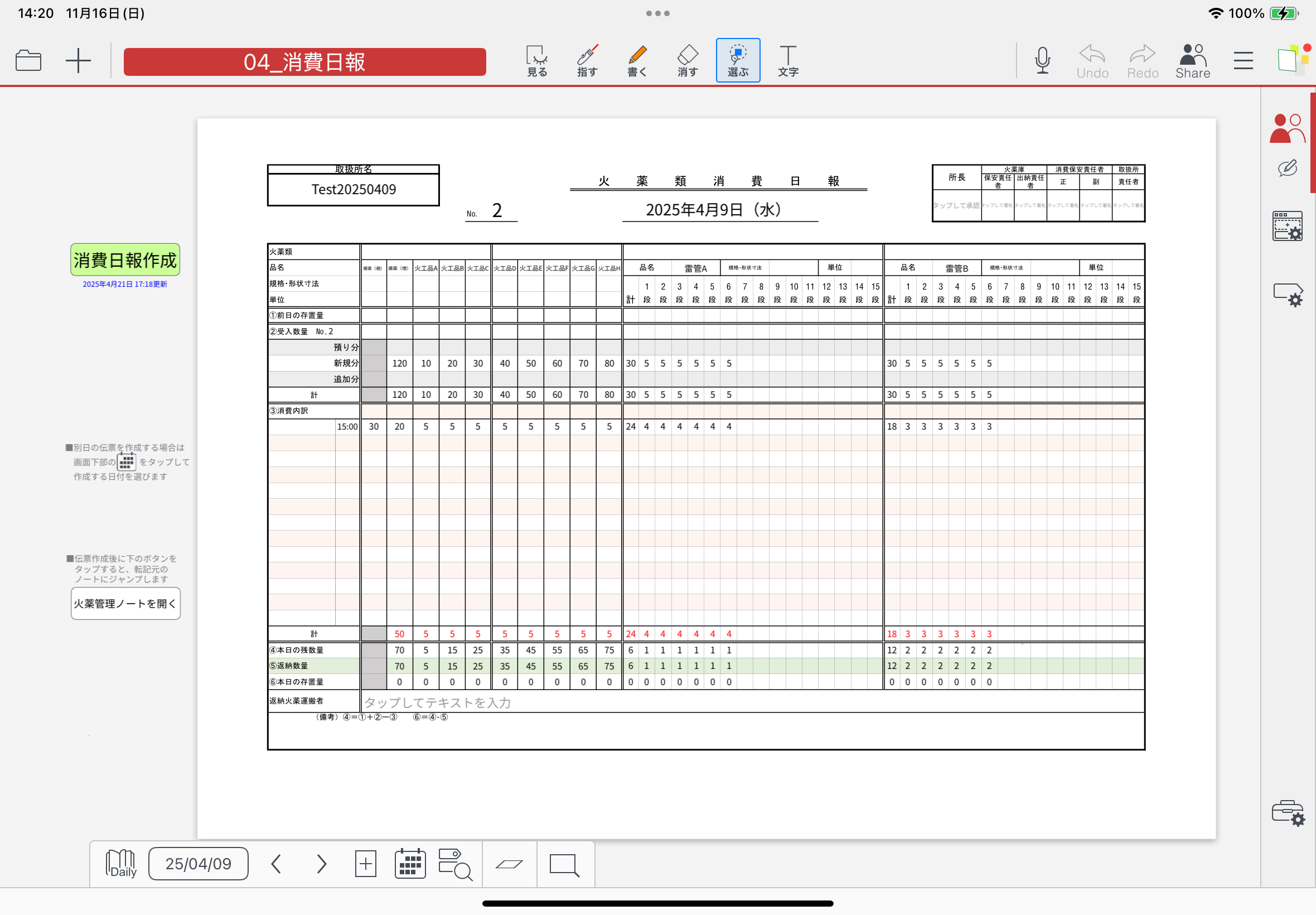The height and width of the screenshot is (915, 1316).
Task: Select the 消す eraser tool
Action: (x=687, y=60)
